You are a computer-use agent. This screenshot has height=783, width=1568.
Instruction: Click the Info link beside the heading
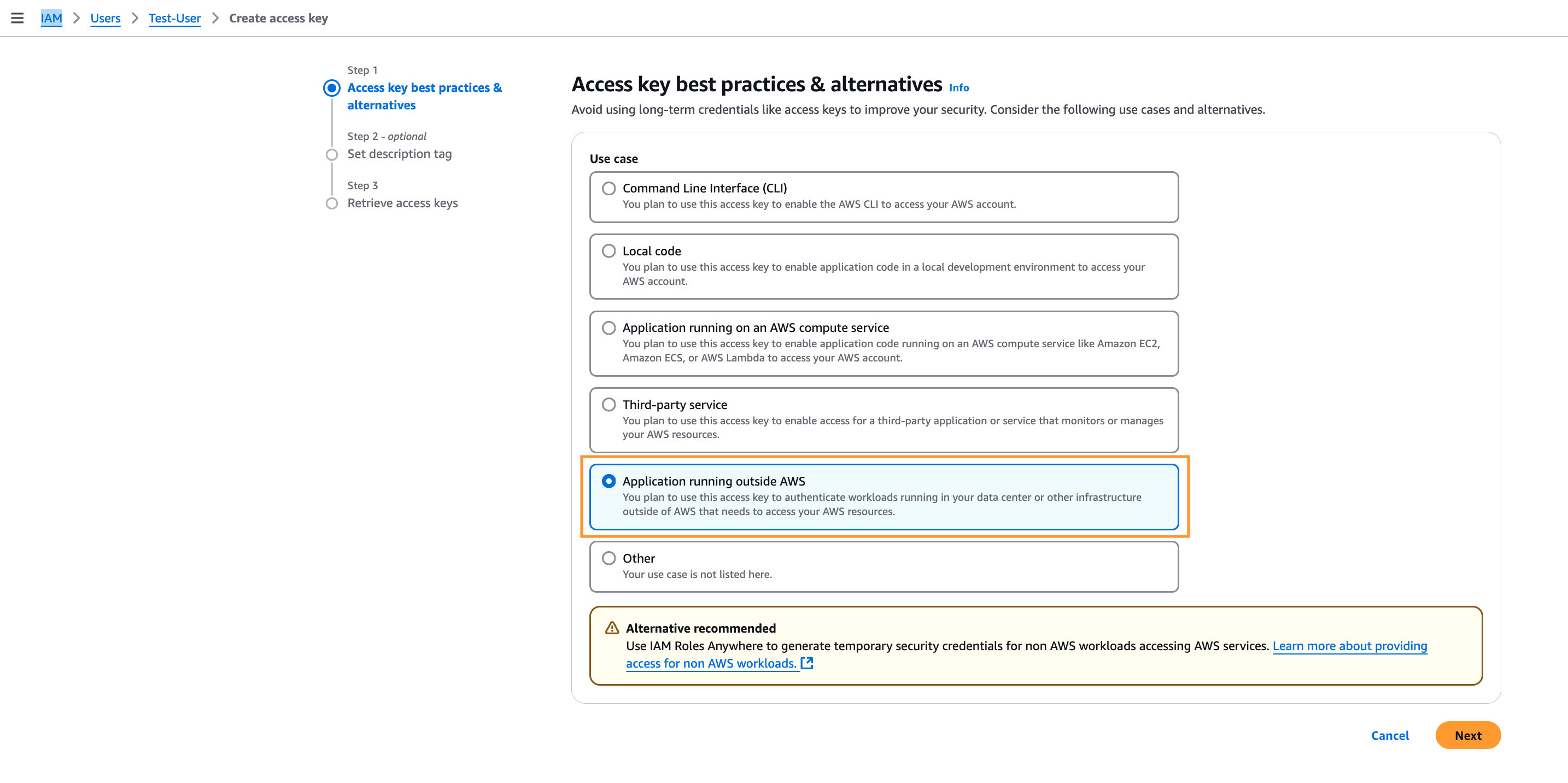959,87
